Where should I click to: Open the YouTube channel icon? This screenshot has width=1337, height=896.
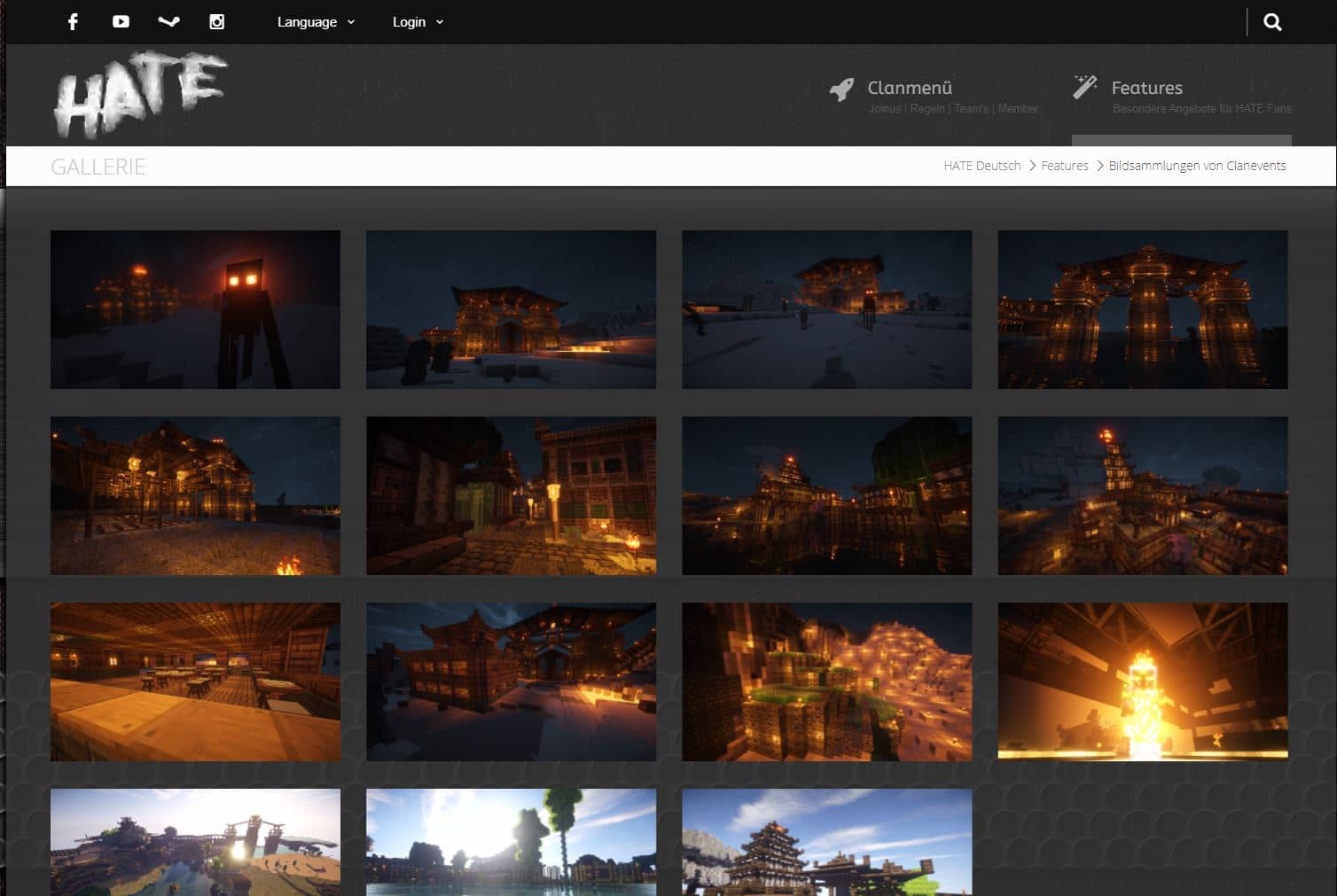pyautogui.click(x=121, y=21)
